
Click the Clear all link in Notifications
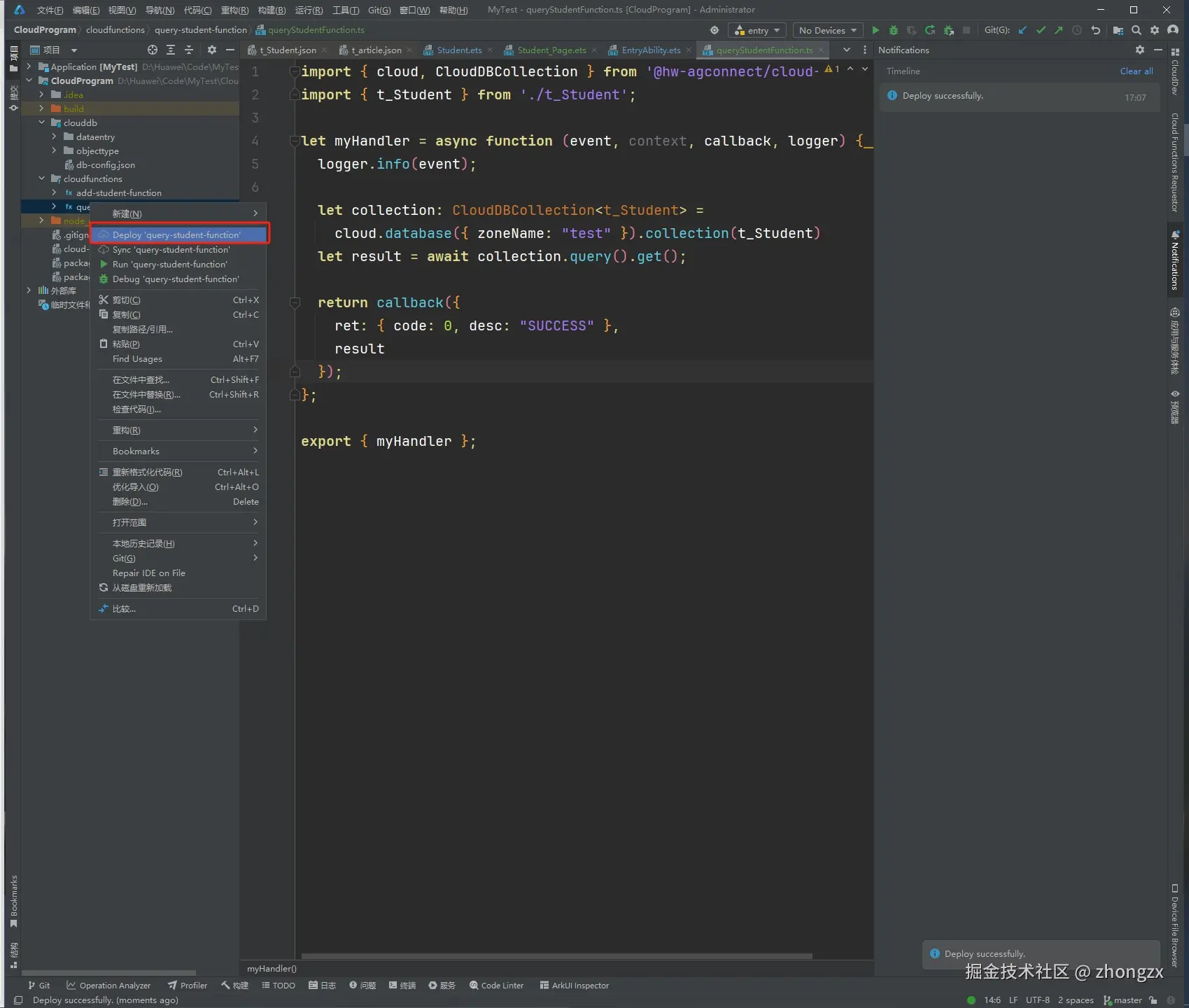click(x=1136, y=71)
